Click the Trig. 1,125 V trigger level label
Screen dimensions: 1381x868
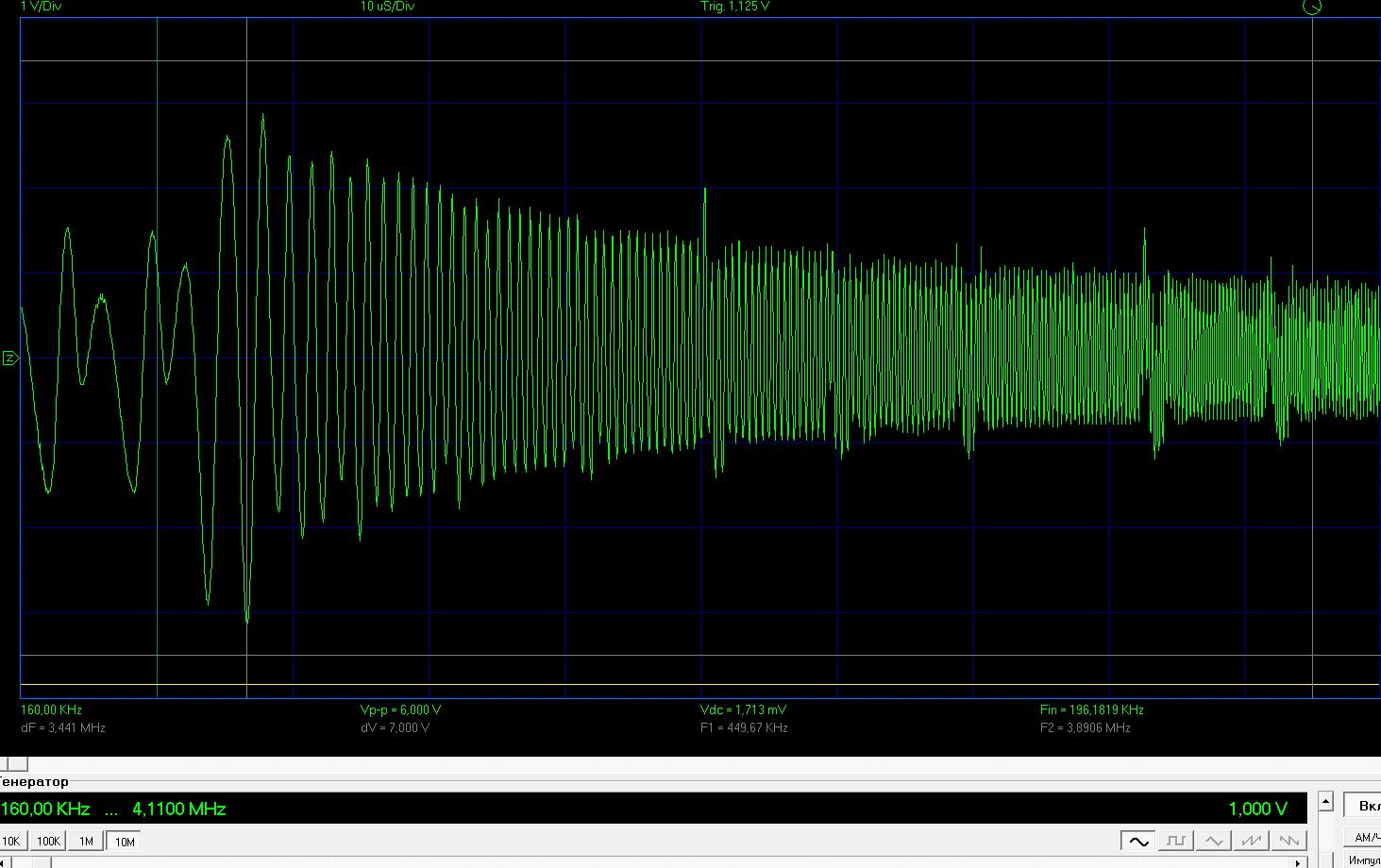(x=734, y=7)
